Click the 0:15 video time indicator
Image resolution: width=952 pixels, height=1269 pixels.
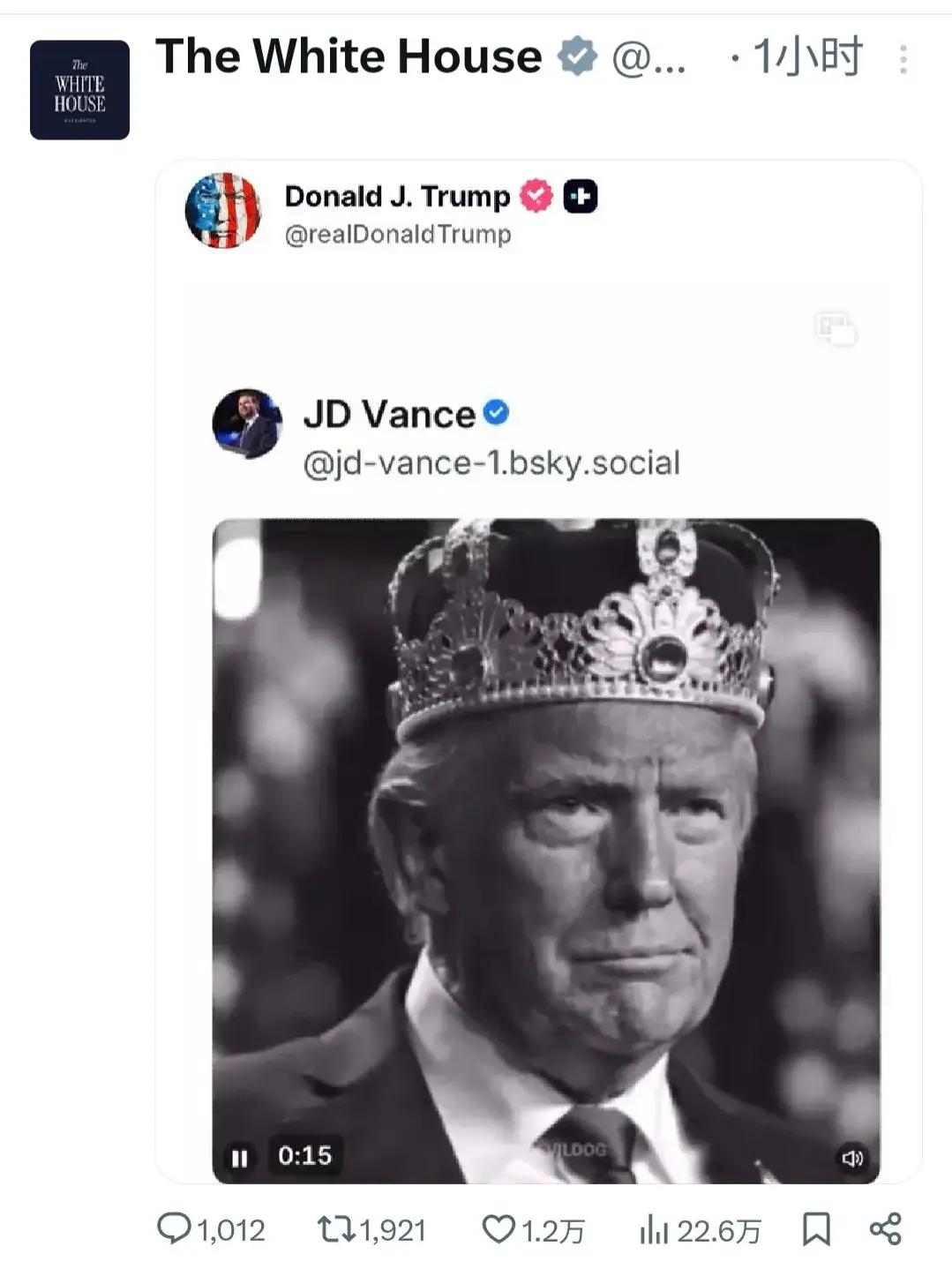pos(304,1155)
